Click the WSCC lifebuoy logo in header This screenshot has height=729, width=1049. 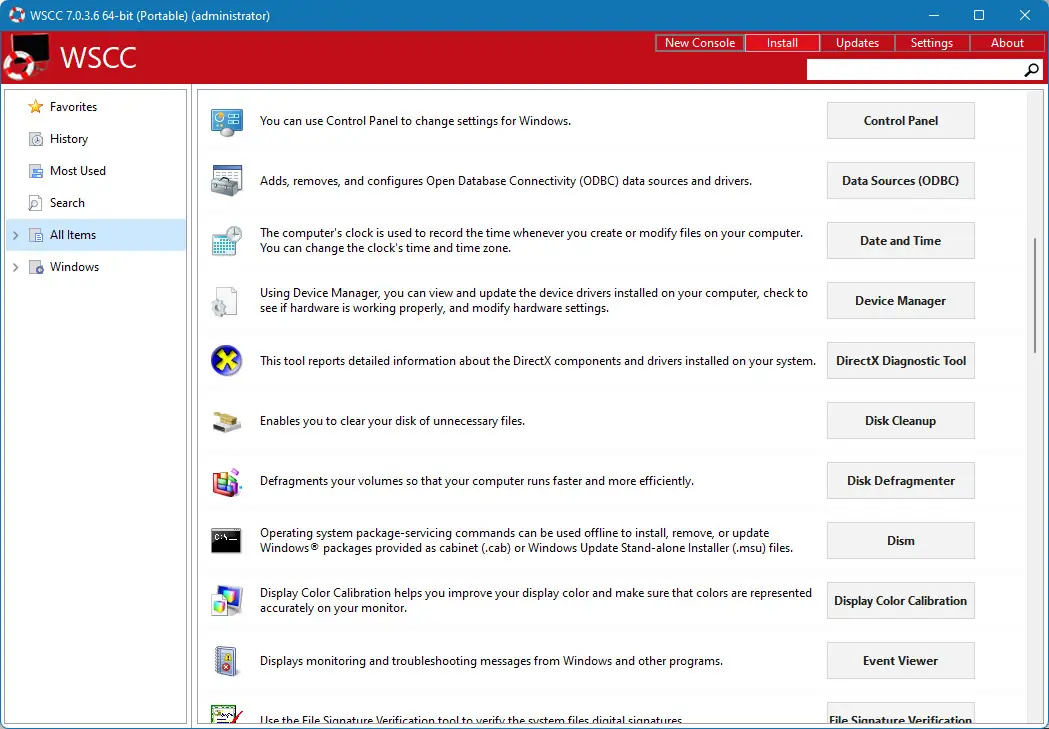(25, 57)
